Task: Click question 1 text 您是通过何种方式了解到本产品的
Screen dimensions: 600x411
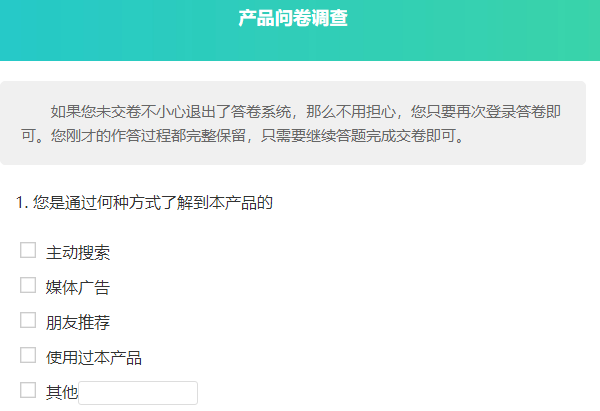Action: 153,202
